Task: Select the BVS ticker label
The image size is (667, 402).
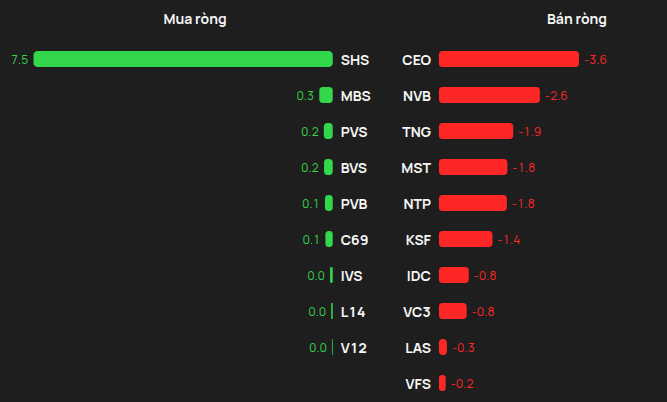Action: pos(353,168)
